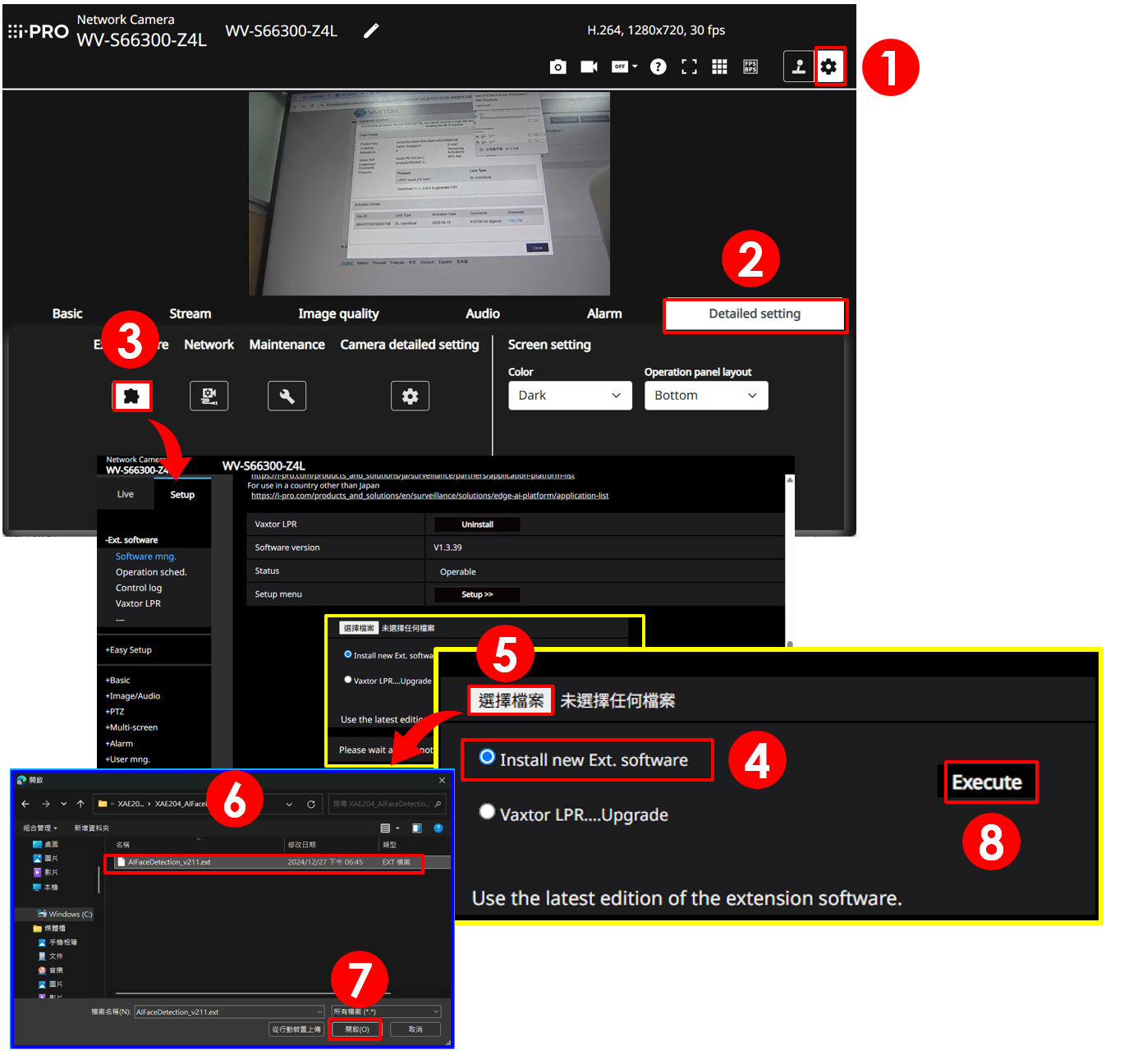1138x1064 pixels.
Task: Expand the +PTZ menu section
Action: 114,712
